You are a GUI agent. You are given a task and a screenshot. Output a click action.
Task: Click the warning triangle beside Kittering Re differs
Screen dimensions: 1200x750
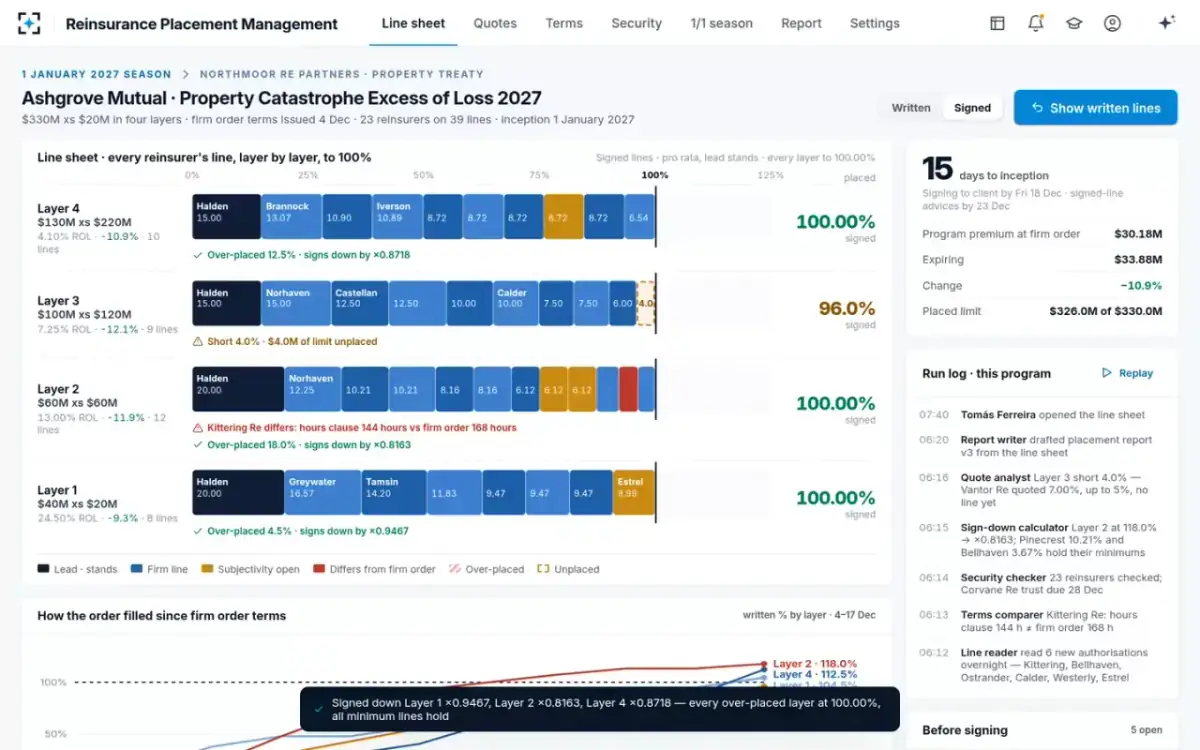click(197, 427)
